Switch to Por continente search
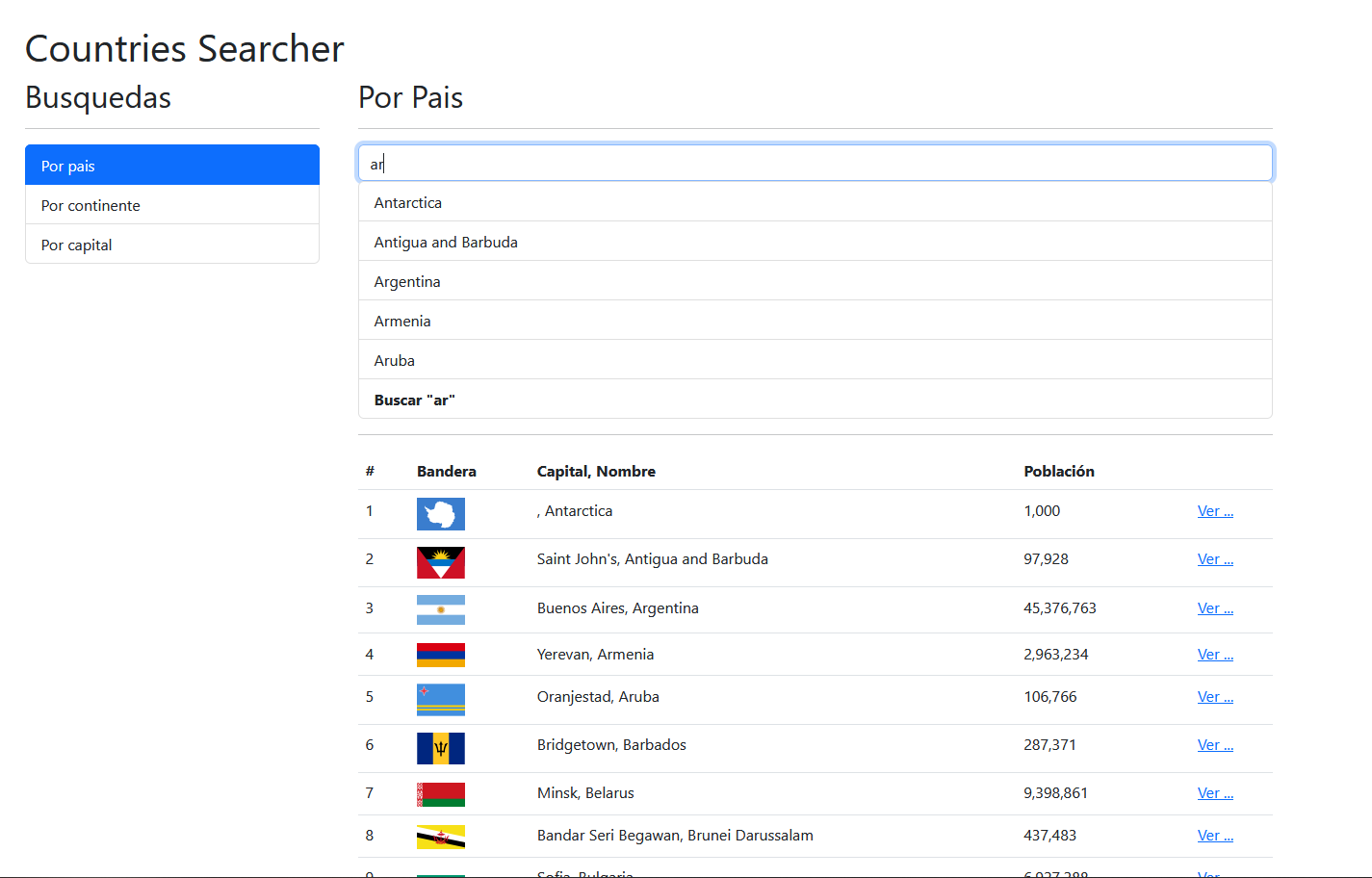This screenshot has height=878, width=1372. (172, 205)
